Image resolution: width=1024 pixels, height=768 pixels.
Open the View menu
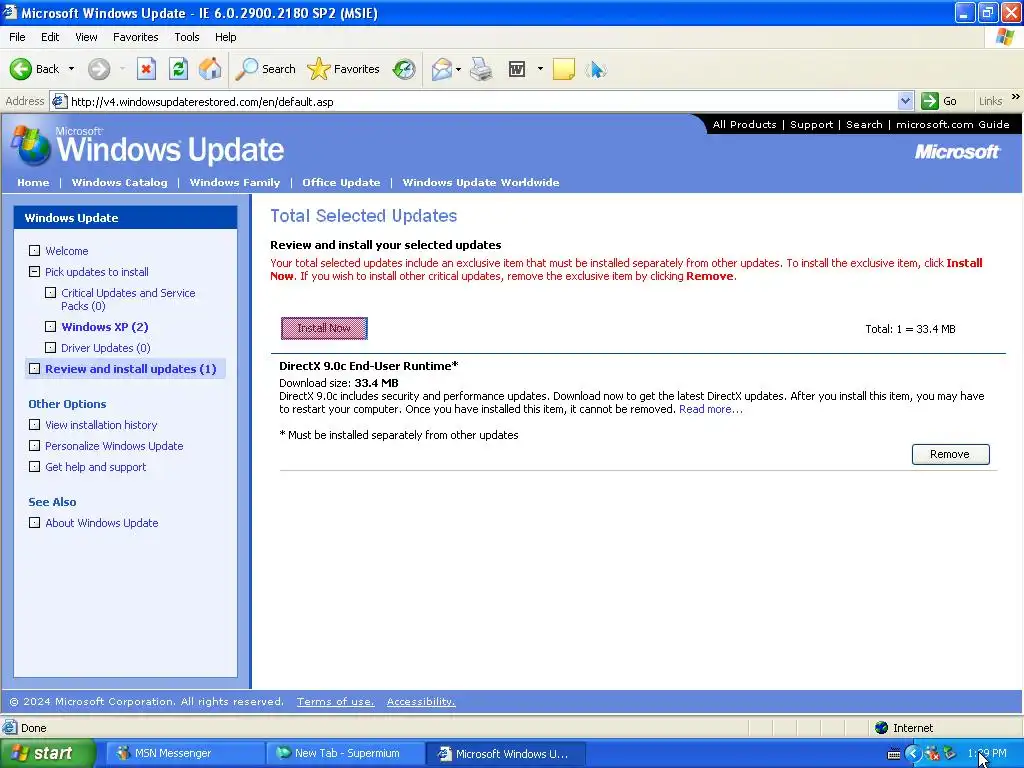pyautogui.click(x=86, y=37)
